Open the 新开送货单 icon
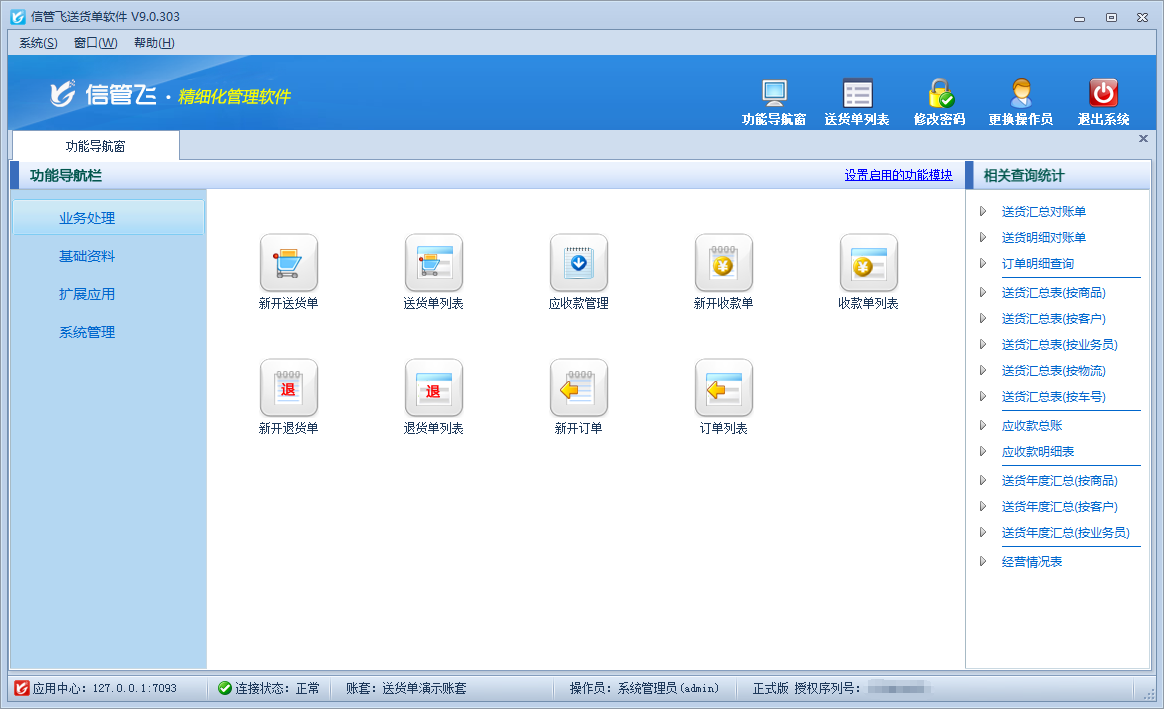 click(289, 263)
